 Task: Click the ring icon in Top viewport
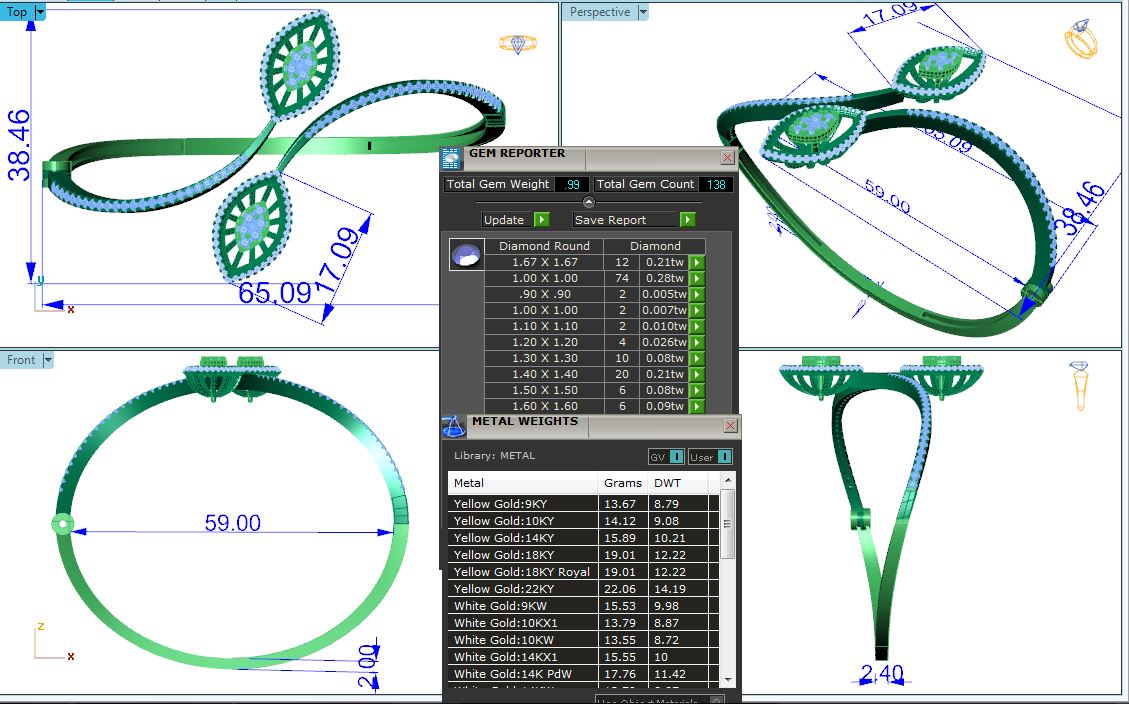517,44
